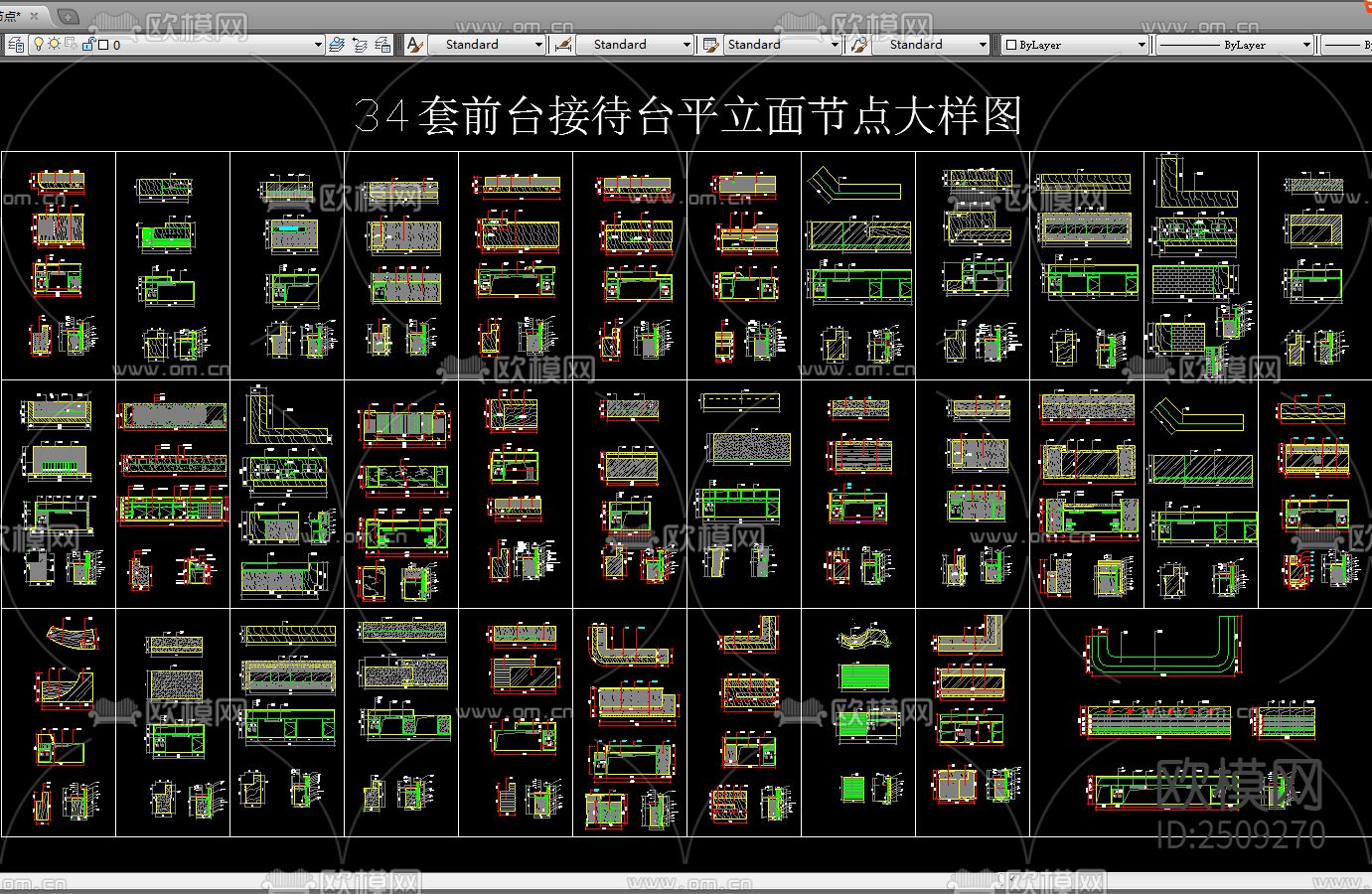Open the Table Style icon
1372x894 pixels.
tap(711, 45)
